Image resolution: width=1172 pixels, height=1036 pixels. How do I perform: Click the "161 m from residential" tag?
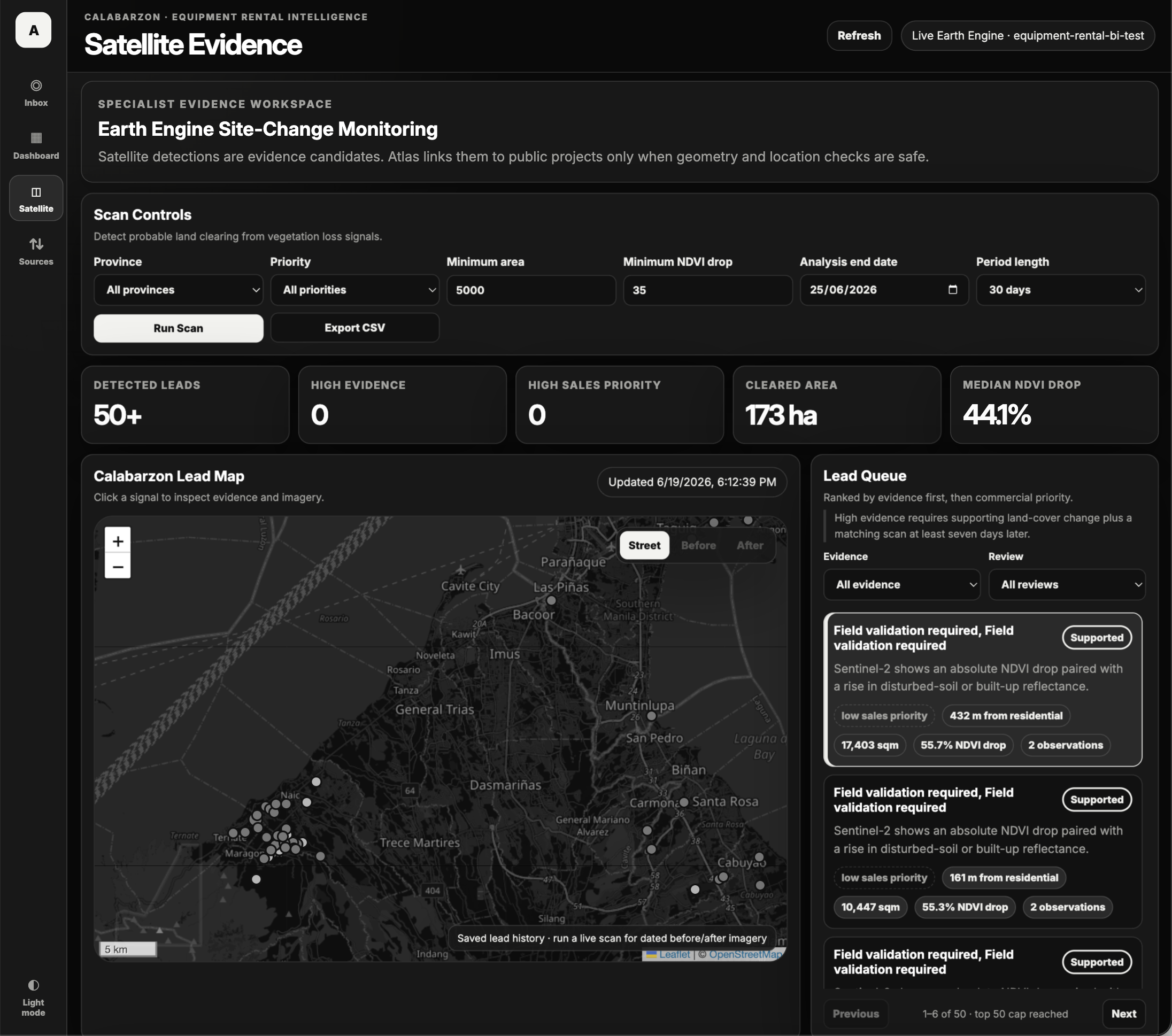[1004, 877]
